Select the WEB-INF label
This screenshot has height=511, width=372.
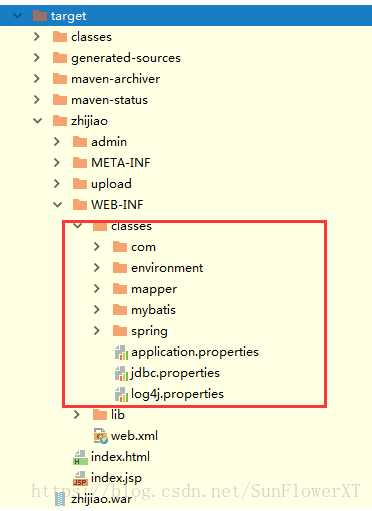coord(117,205)
